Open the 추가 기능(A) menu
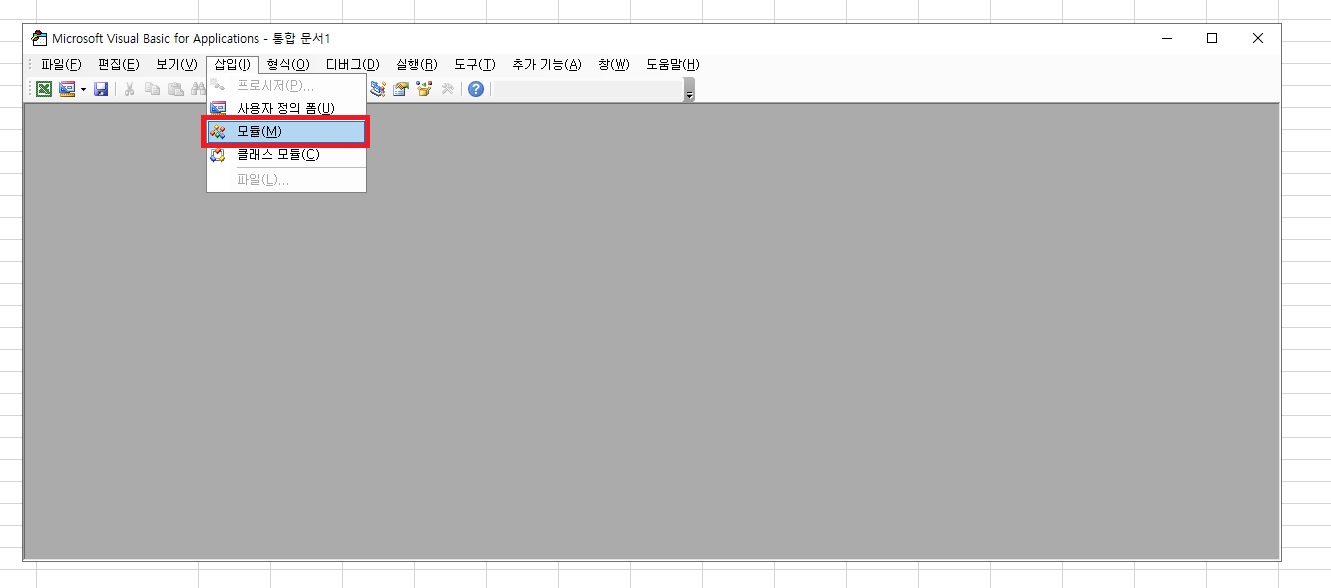 click(x=546, y=64)
